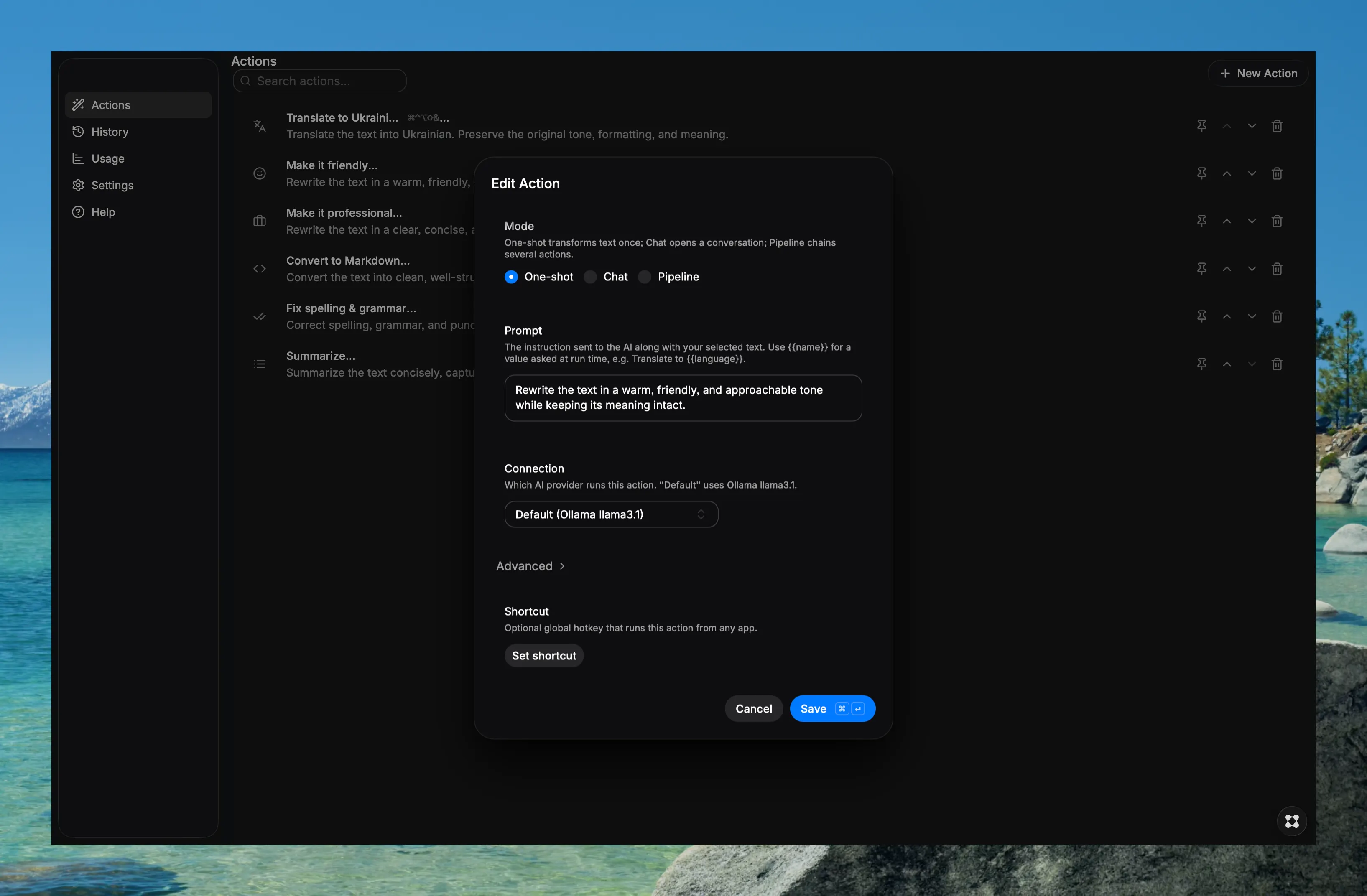1367x896 pixels.
Task: Click into the Prompt text area
Action: pos(683,398)
